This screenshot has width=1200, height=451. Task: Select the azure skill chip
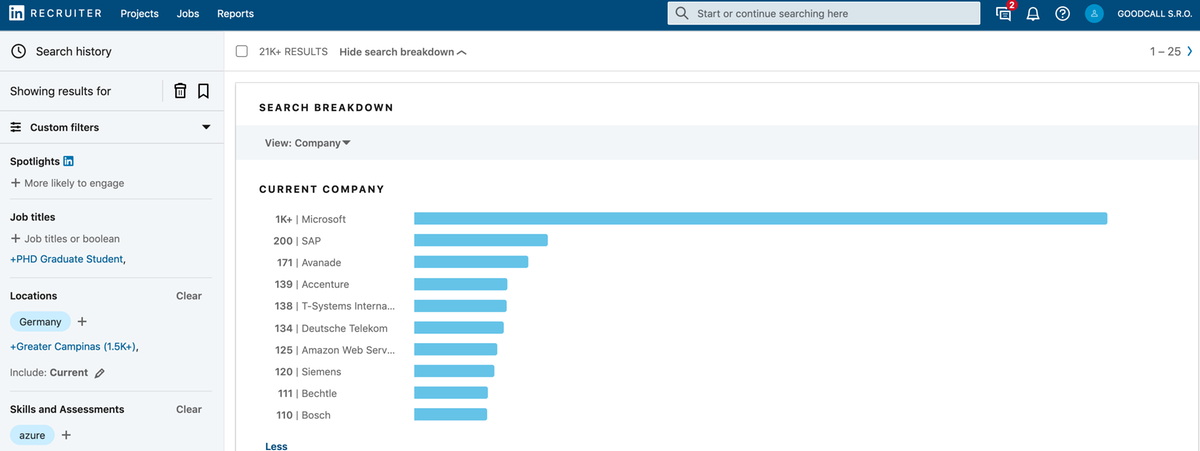pyautogui.click(x=32, y=435)
